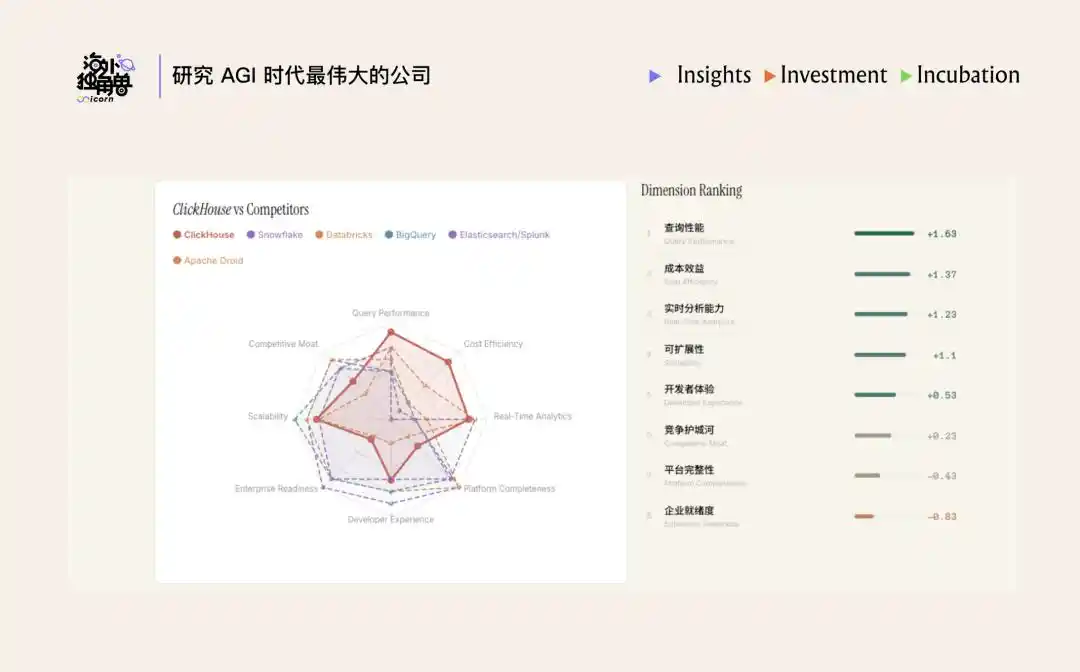Click the Unicorn logo icon

[105, 77]
